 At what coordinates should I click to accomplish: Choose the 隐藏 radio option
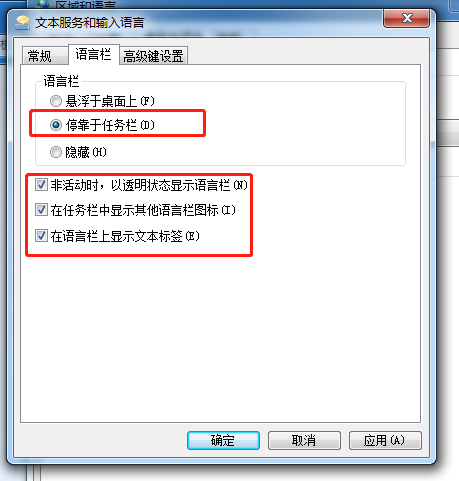[x=56, y=152]
